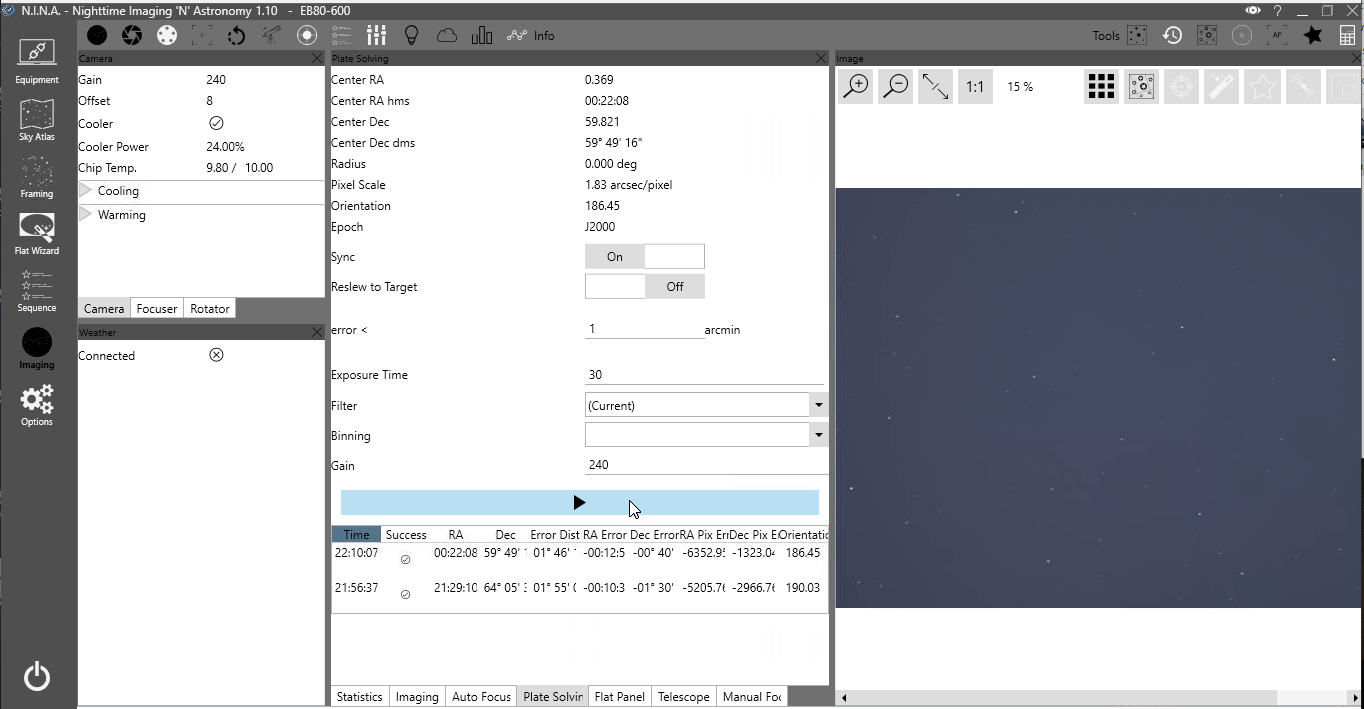Open the Flat Wizard section

click(37, 234)
